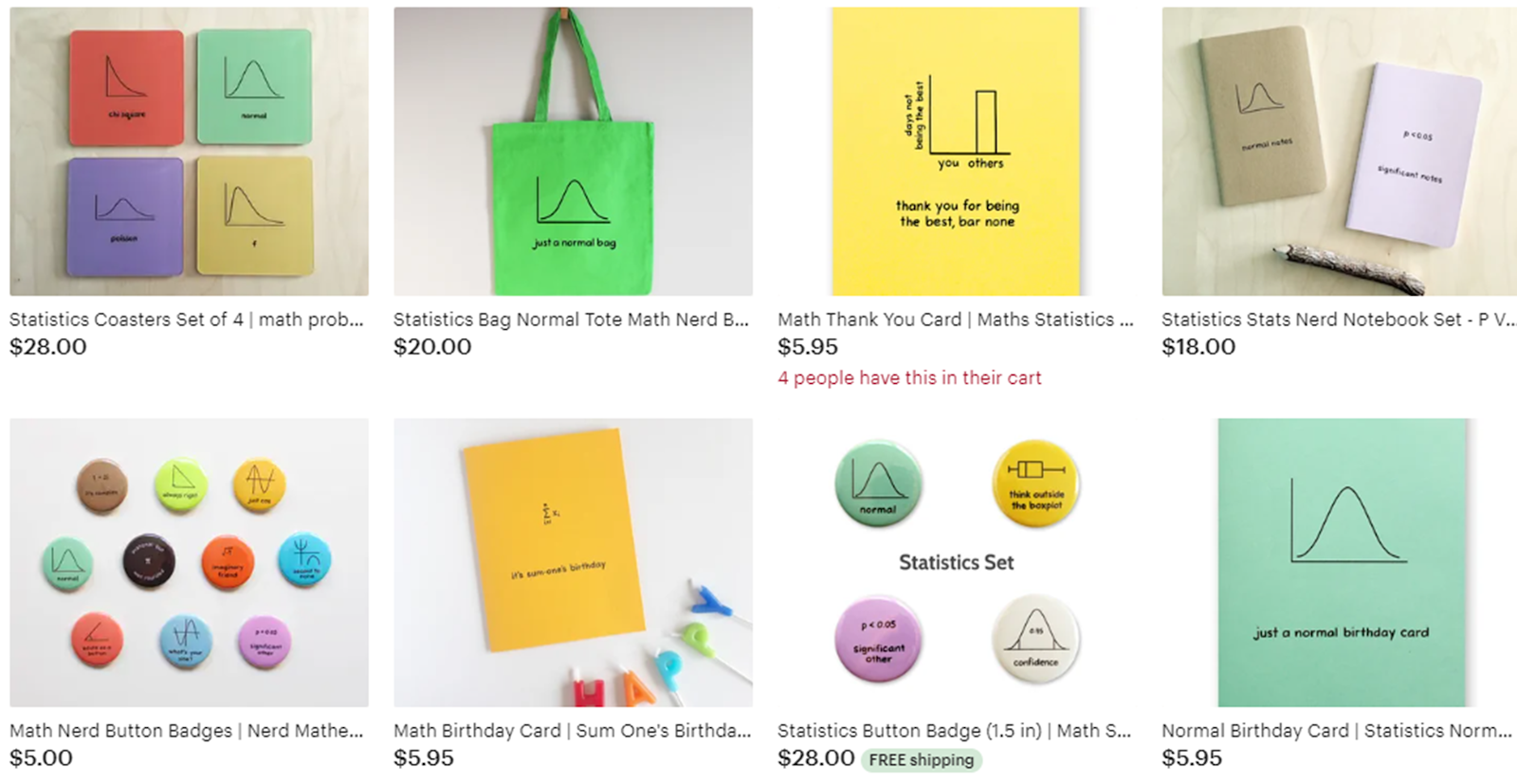Open the Stats Nerd Notebook Set photo
The image size is (1517, 784).
tap(1340, 152)
